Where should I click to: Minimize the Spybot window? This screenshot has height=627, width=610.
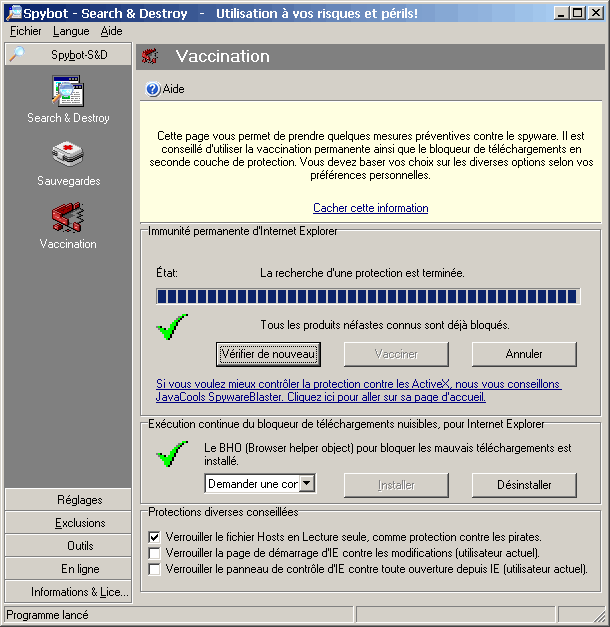pyautogui.click(x=561, y=13)
